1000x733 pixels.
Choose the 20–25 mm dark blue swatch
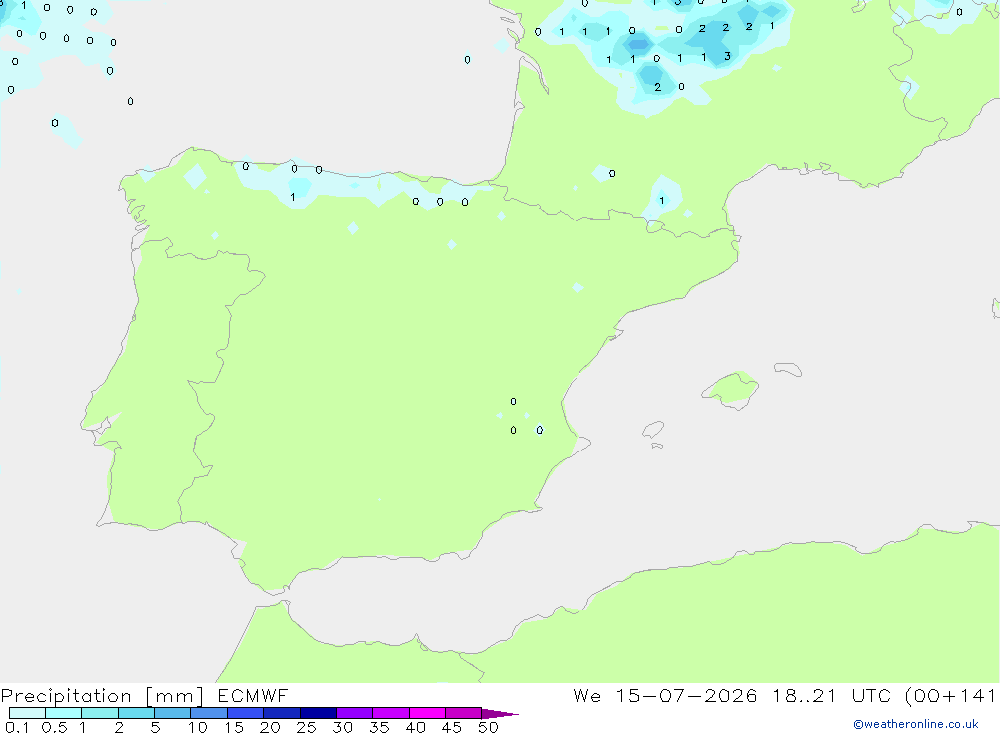tap(281, 713)
